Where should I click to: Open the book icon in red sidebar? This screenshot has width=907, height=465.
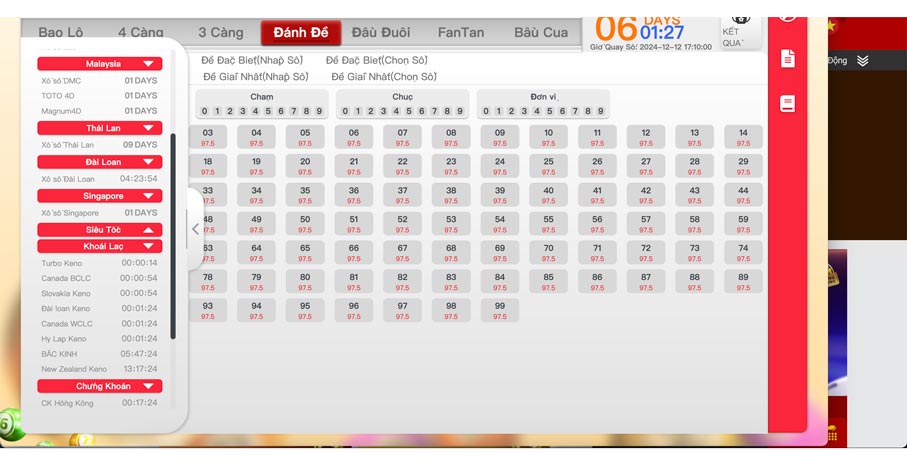click(x=788, y=104)
